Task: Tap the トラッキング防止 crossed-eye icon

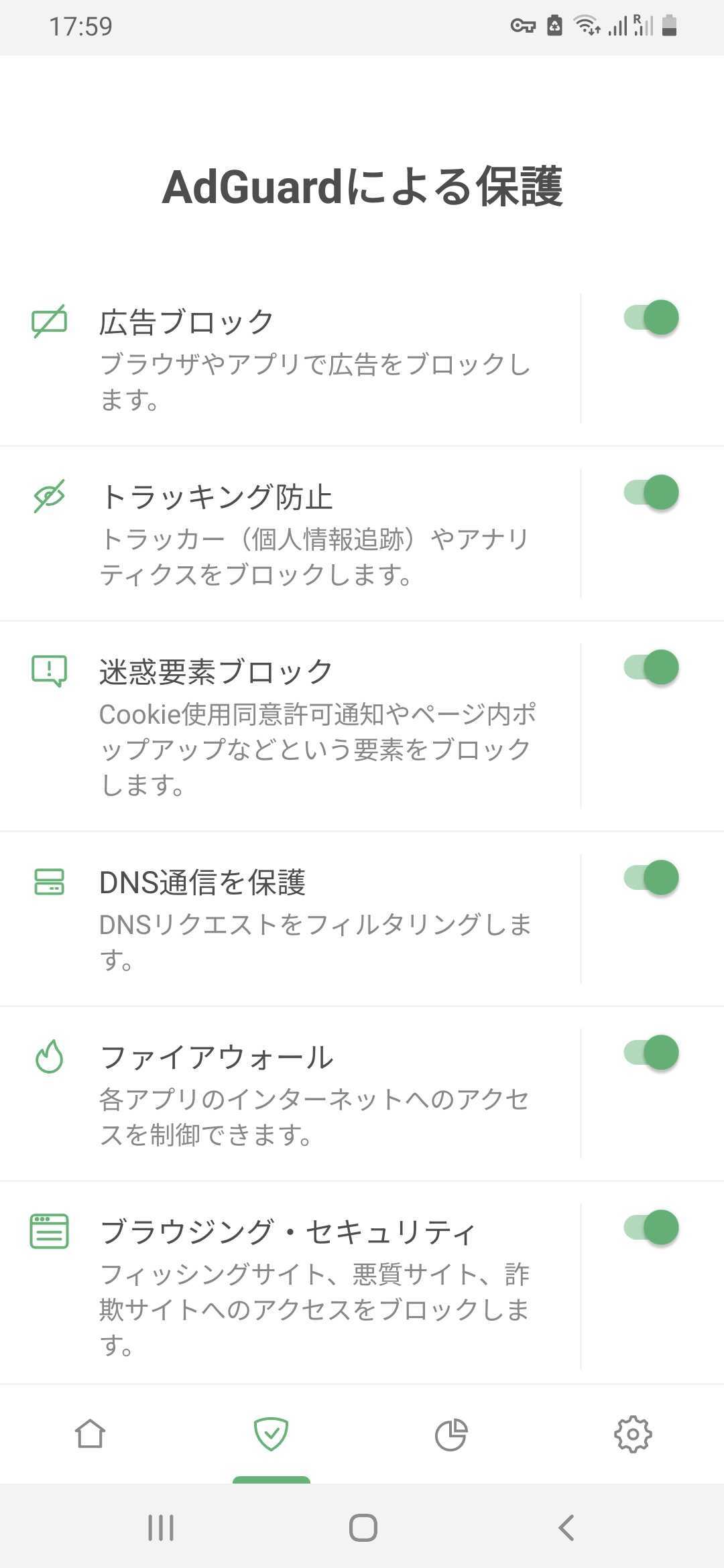Action: (x=50, y=497)
